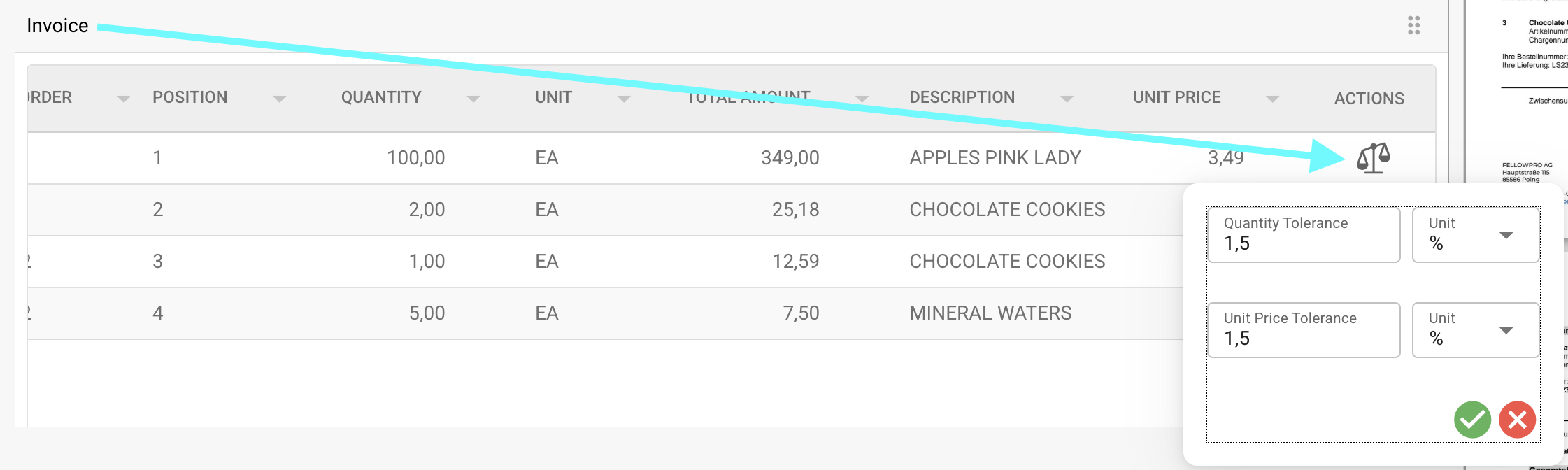This screenshot has width=1568, height=470.
Task: Click the Quantity column header
Action: (x=381, y=97)
